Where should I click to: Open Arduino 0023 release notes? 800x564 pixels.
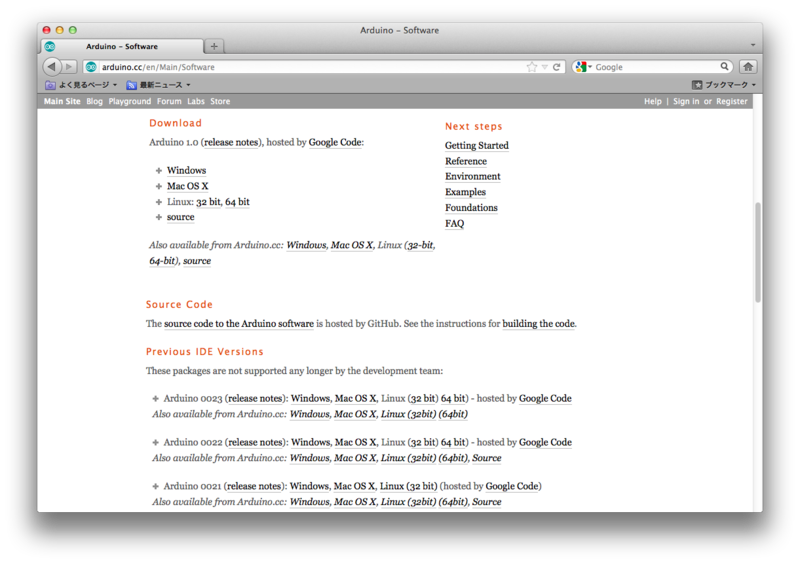pyautogui.click(x=255, y=399)
